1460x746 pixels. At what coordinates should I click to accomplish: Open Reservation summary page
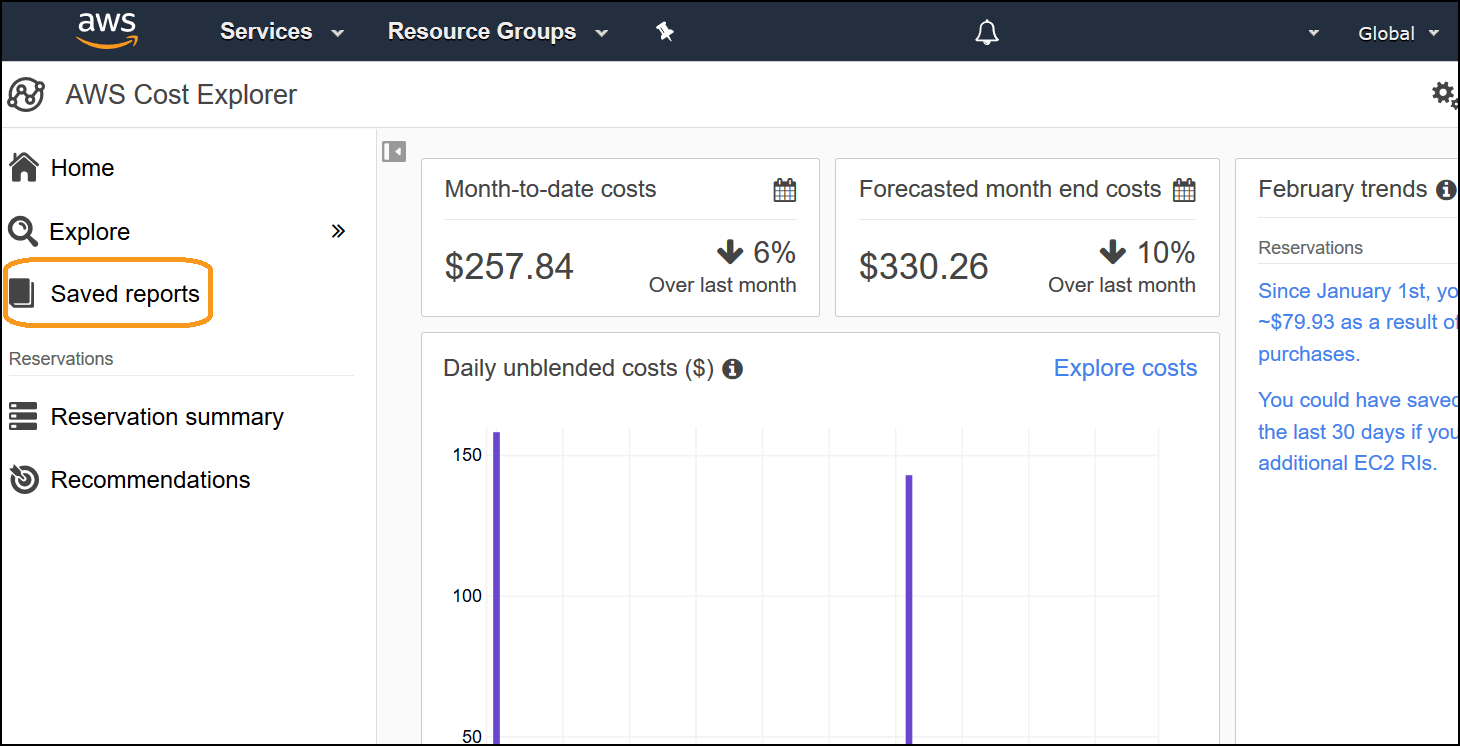pos(167,417)
